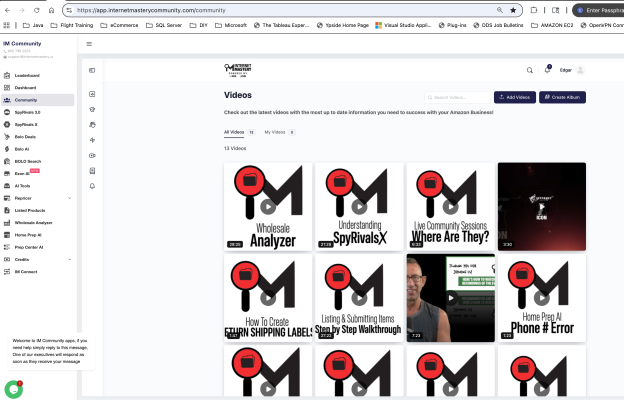This screenshot has width=624, height=400.
Task: Open the green chat bubble widget
Action: (x=13, y=388)
